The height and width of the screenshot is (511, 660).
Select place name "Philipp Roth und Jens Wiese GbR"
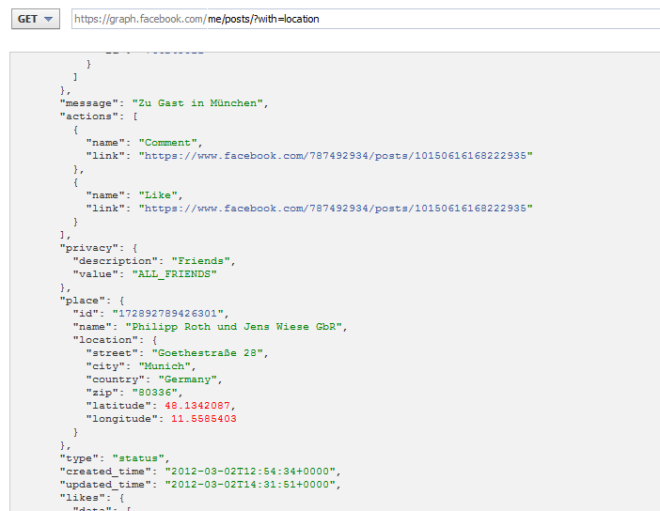click(x=234, y=327)
